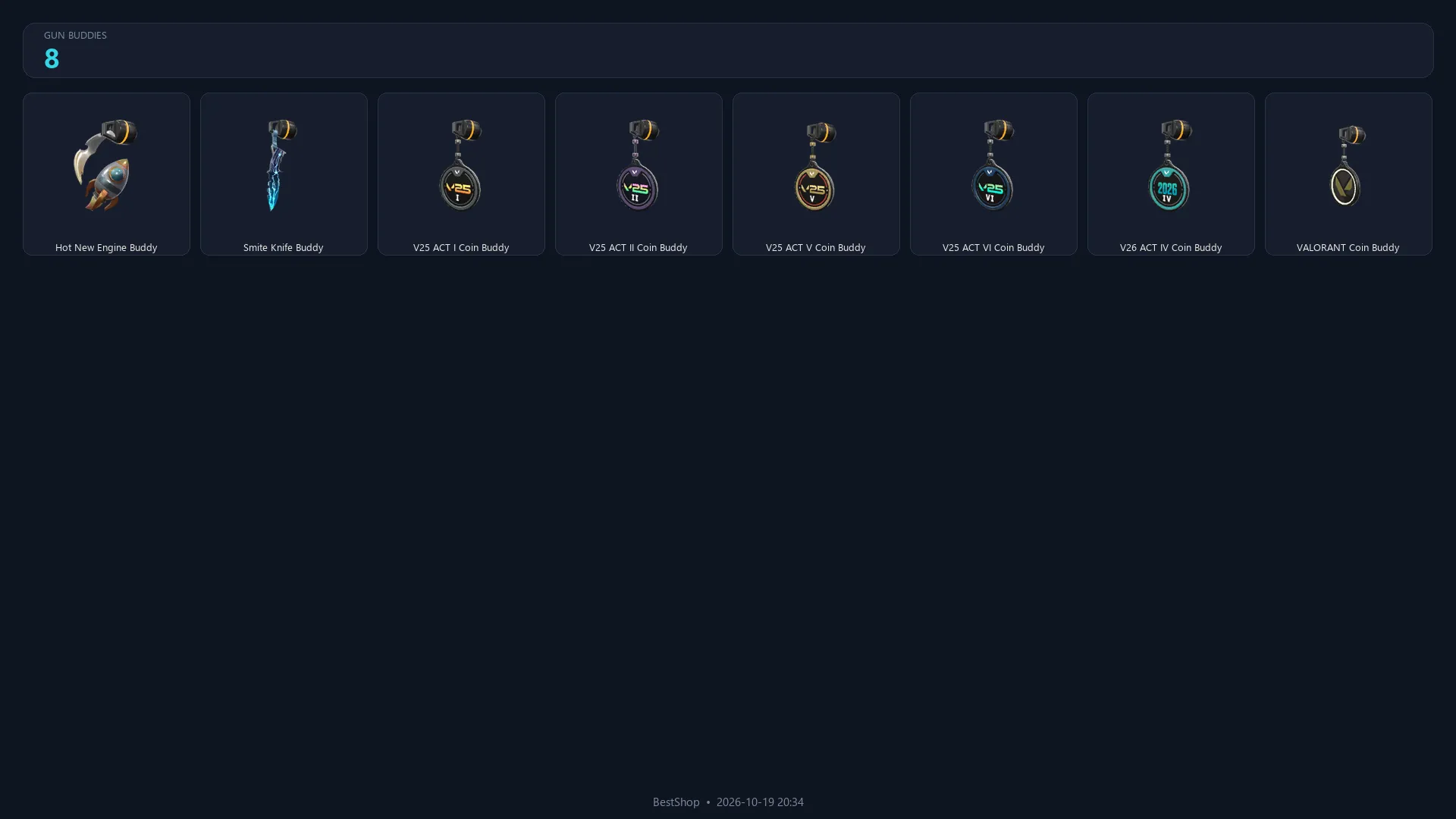Select the V25 ACT VI coin icon

993,165
